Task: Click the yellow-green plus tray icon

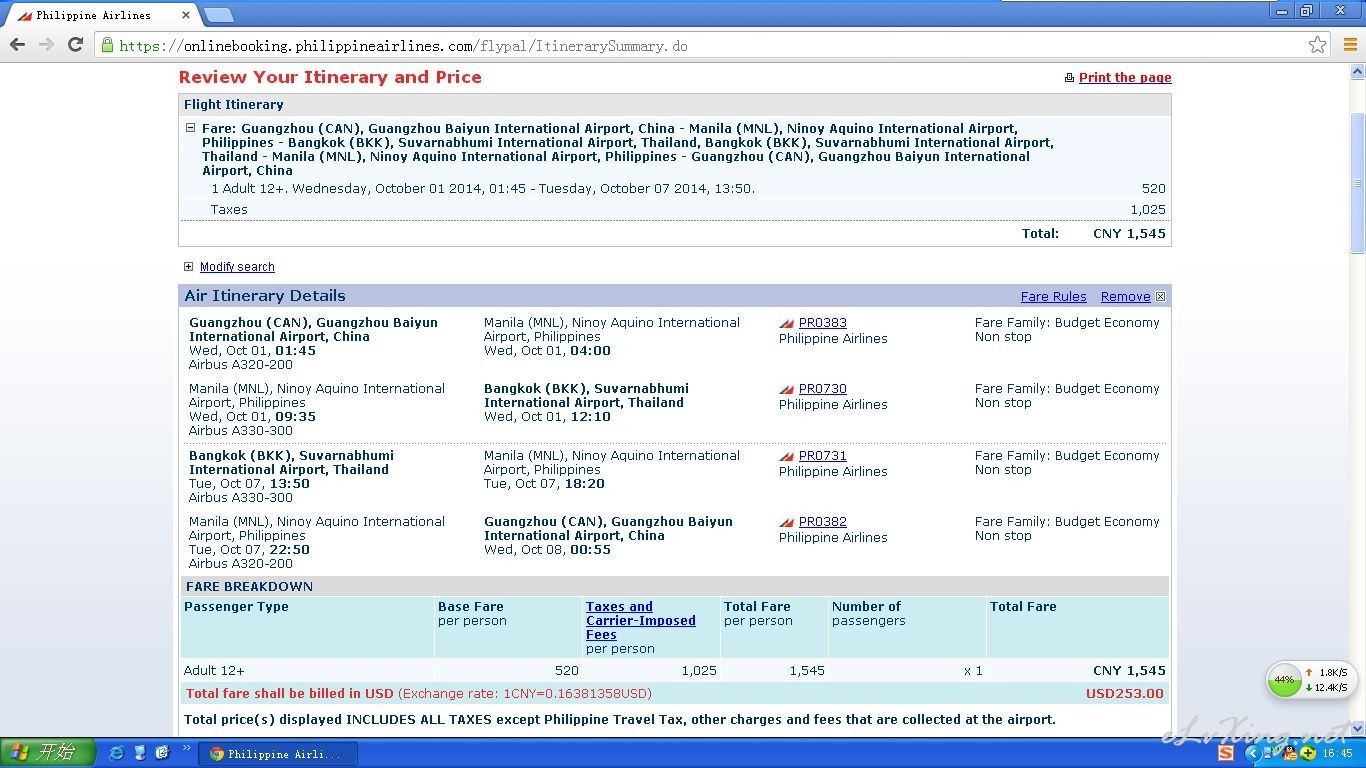Action: (x=1308, y=753)
